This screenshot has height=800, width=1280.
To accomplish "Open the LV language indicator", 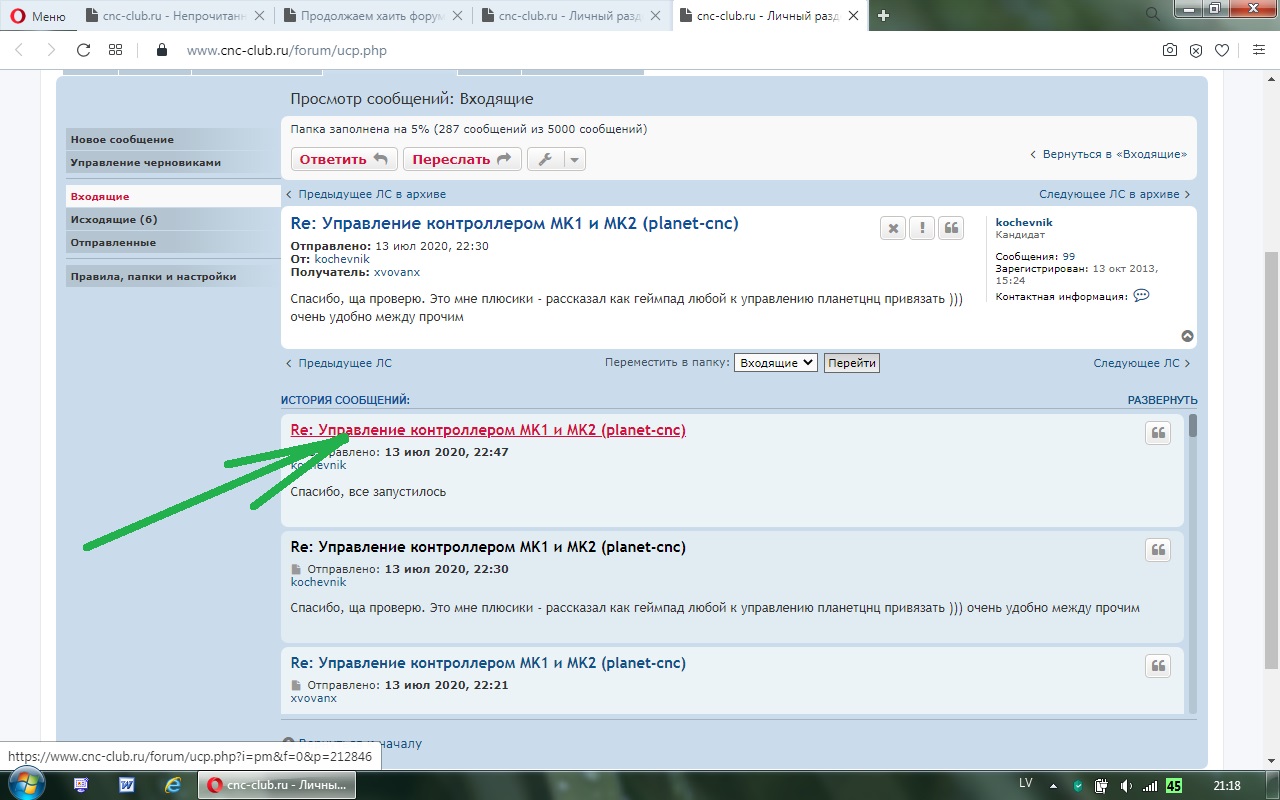I will click(x=1025, y=783).
